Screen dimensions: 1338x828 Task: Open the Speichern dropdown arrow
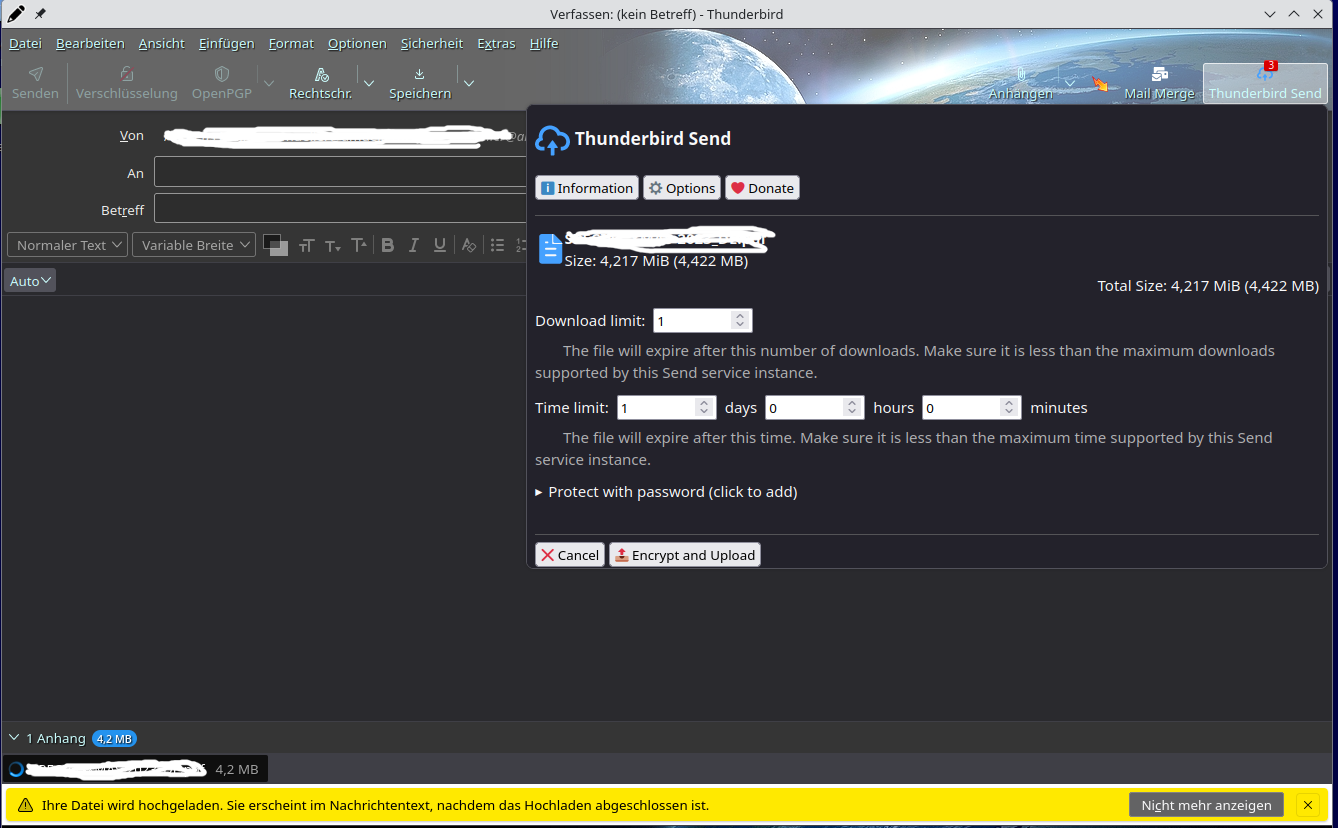(x=468, y=83)
